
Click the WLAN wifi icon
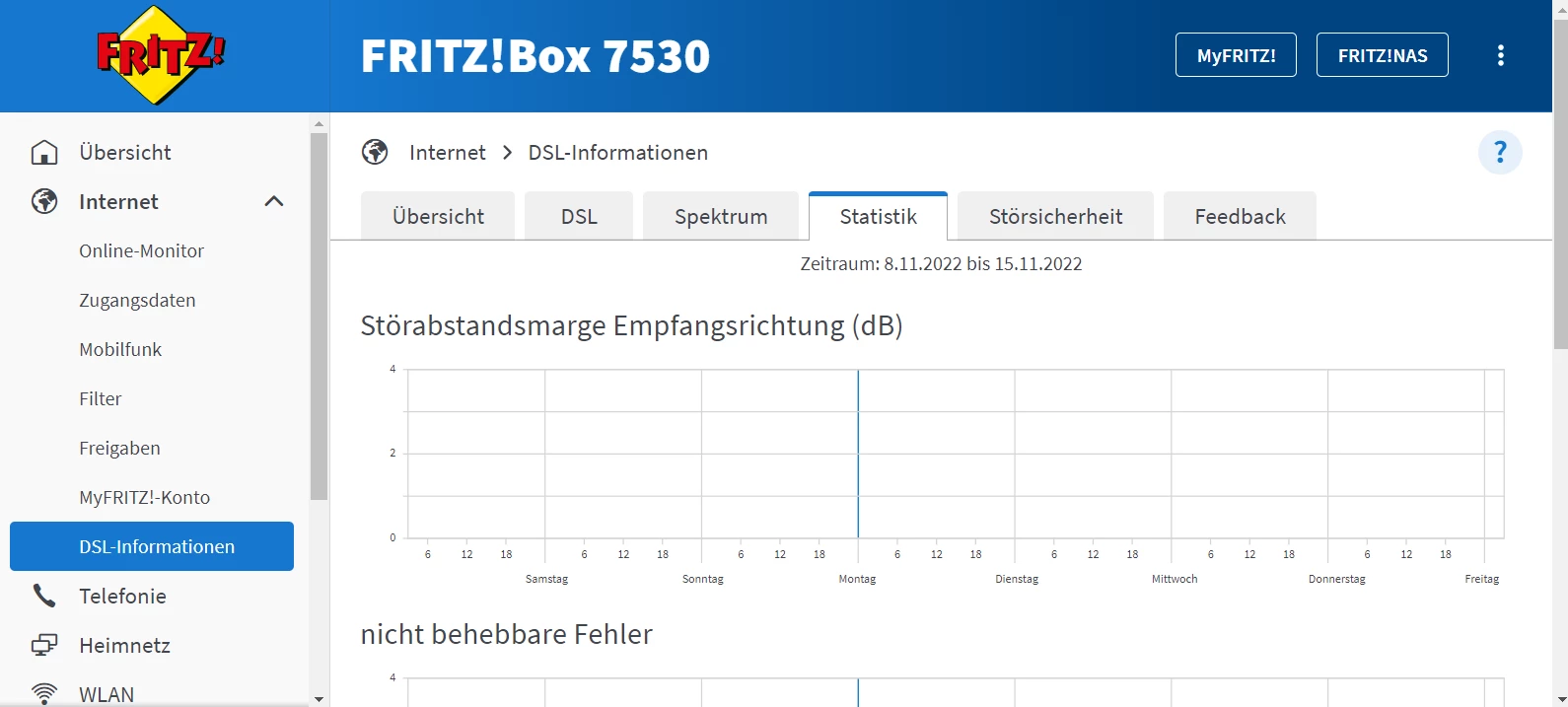point(44,694)
